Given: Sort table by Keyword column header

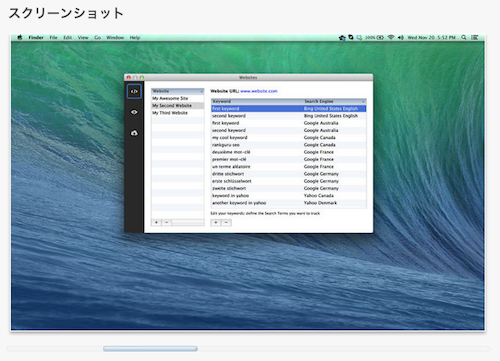Looking at the screenshot, I should [257, 101].
